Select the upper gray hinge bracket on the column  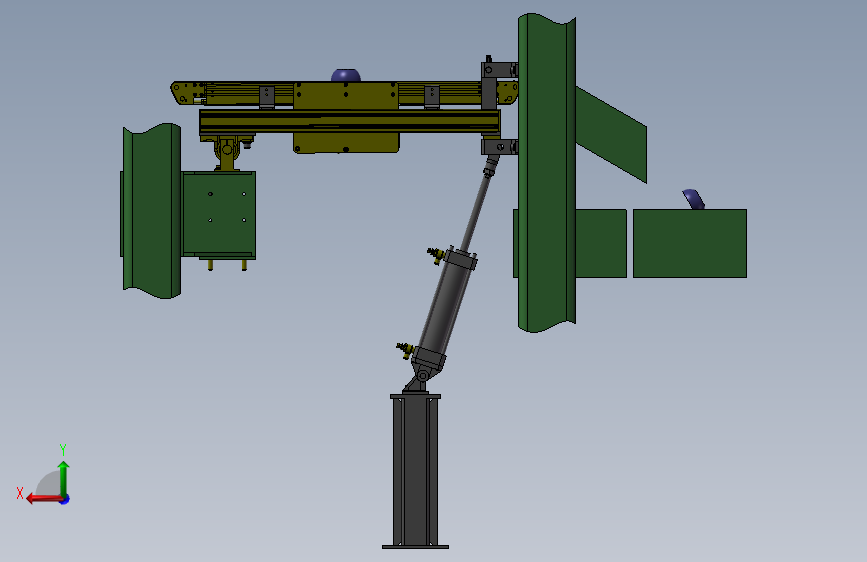499,70
